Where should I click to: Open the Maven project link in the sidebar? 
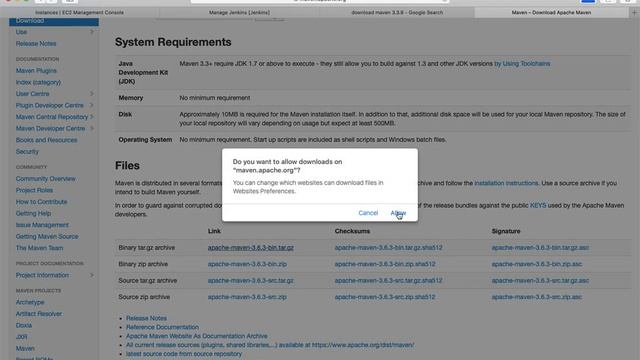[x=25, y=349]
